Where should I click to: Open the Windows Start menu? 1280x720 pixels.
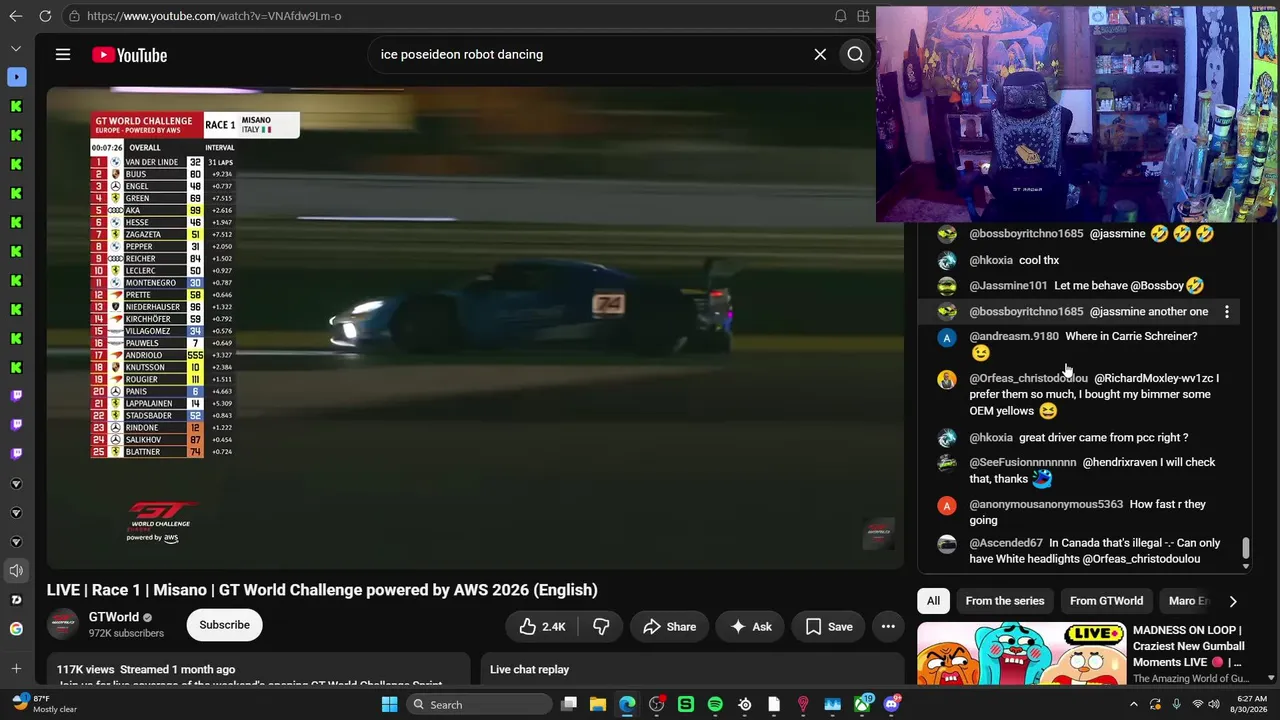pyautogui.click(x=389, y=705)
